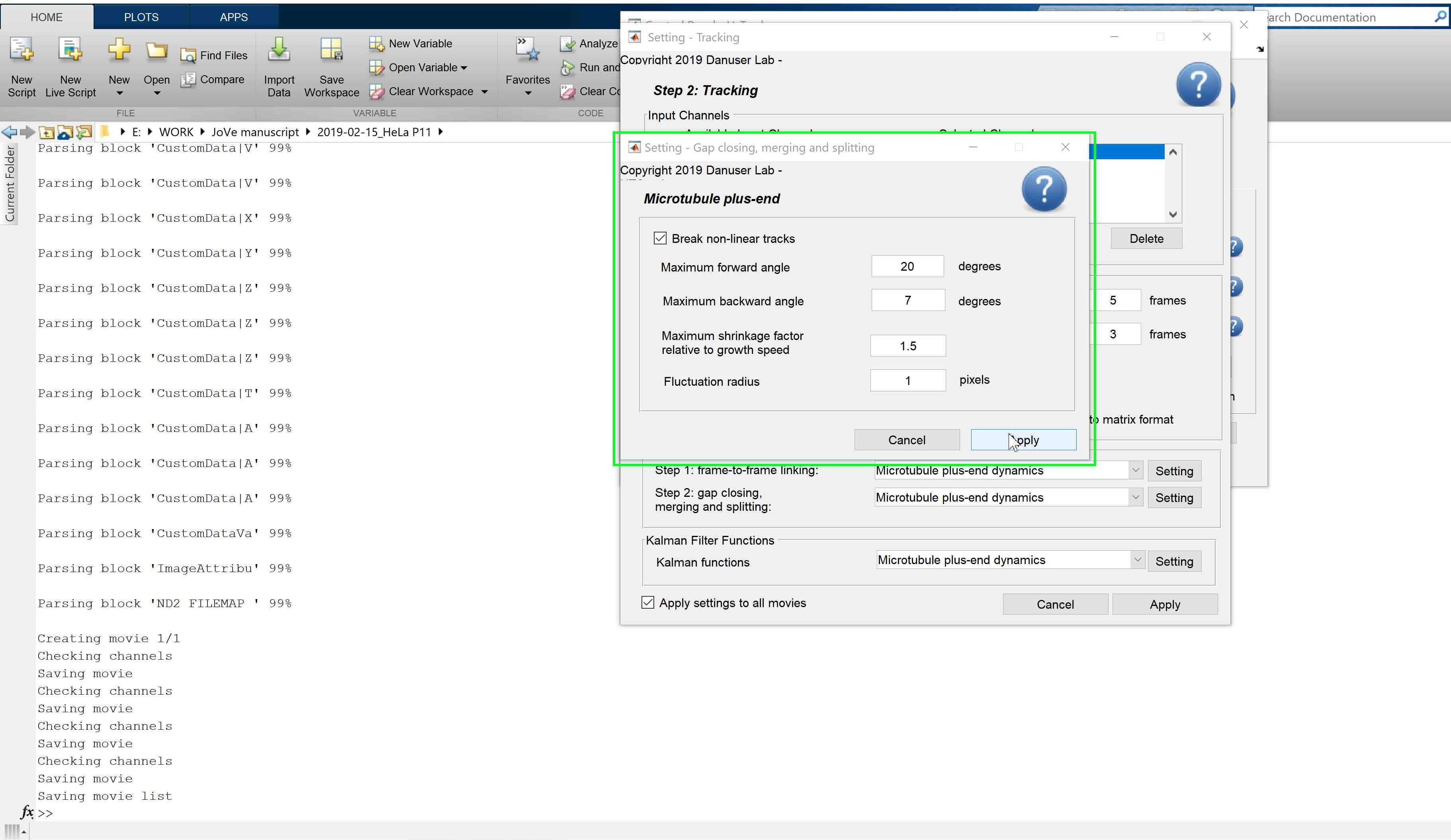Click the Import Data icon
1451x840 pixels.
[279, 51]
